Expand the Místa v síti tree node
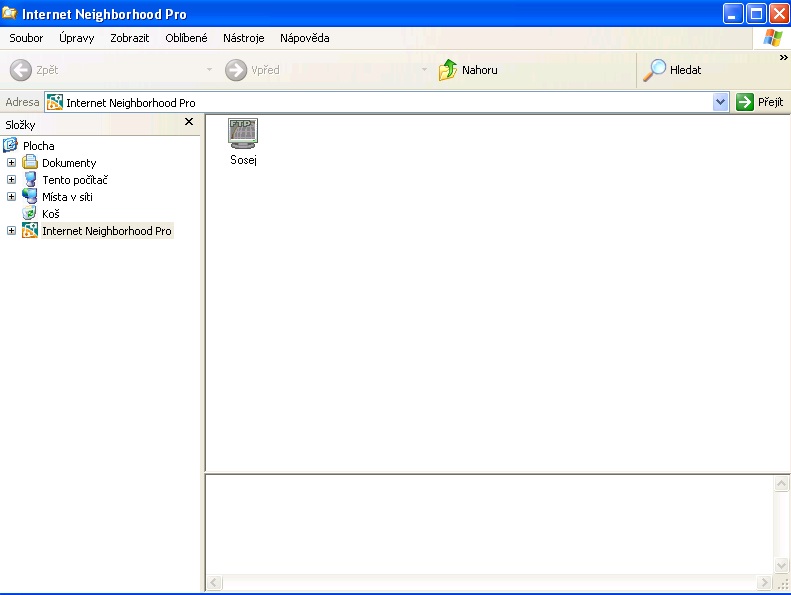The image size is (791, 595). click(11, 196)
